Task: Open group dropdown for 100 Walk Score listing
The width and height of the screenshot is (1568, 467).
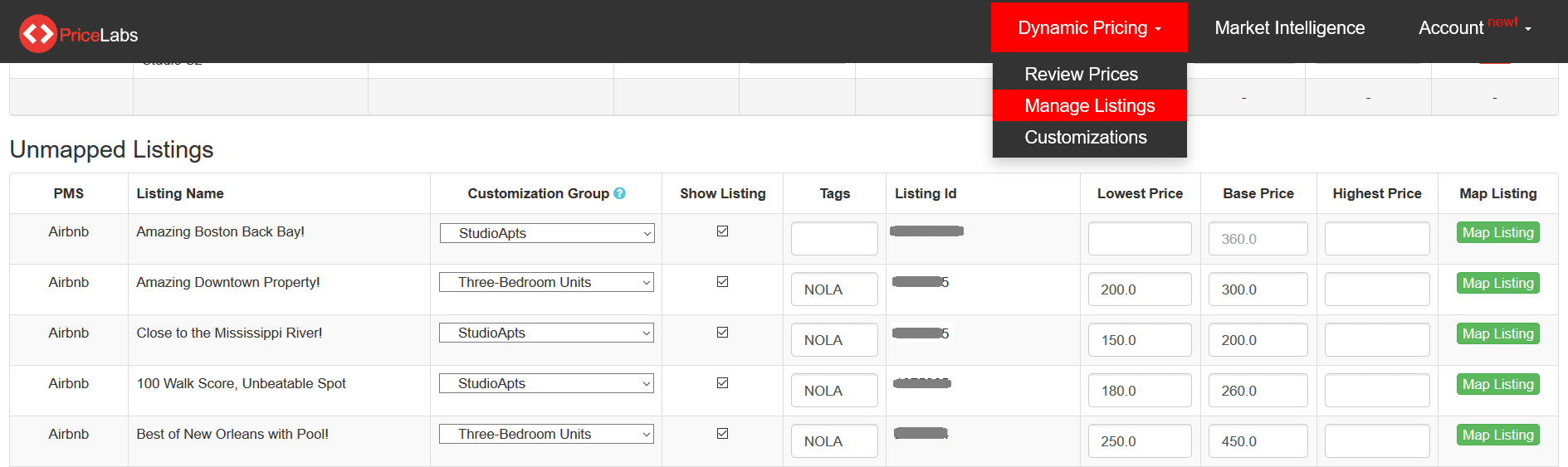Action: pos(546,383)
